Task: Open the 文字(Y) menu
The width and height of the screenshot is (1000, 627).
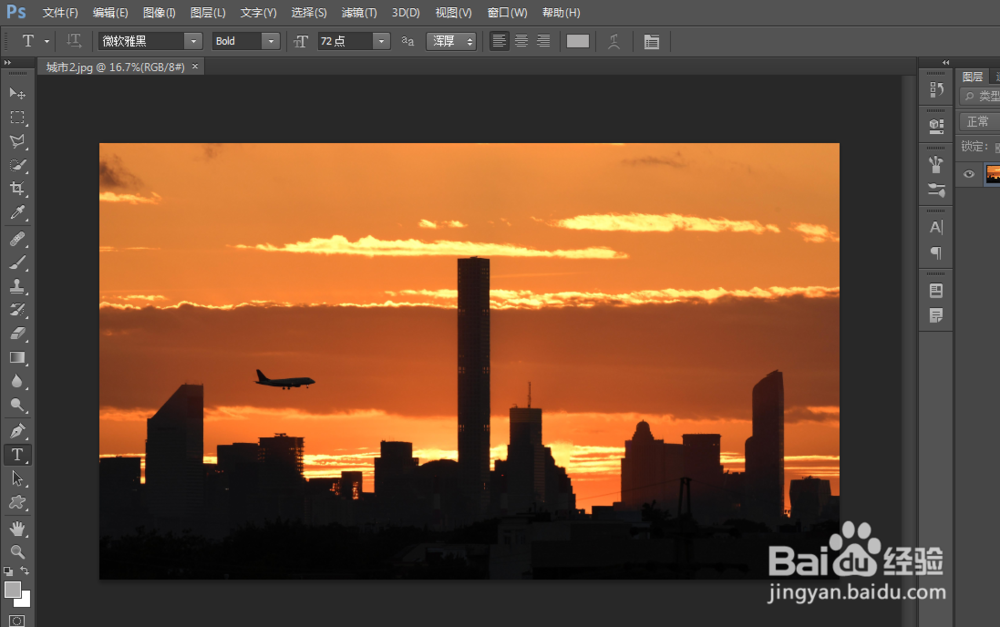Action: click(x=258, y=13)
